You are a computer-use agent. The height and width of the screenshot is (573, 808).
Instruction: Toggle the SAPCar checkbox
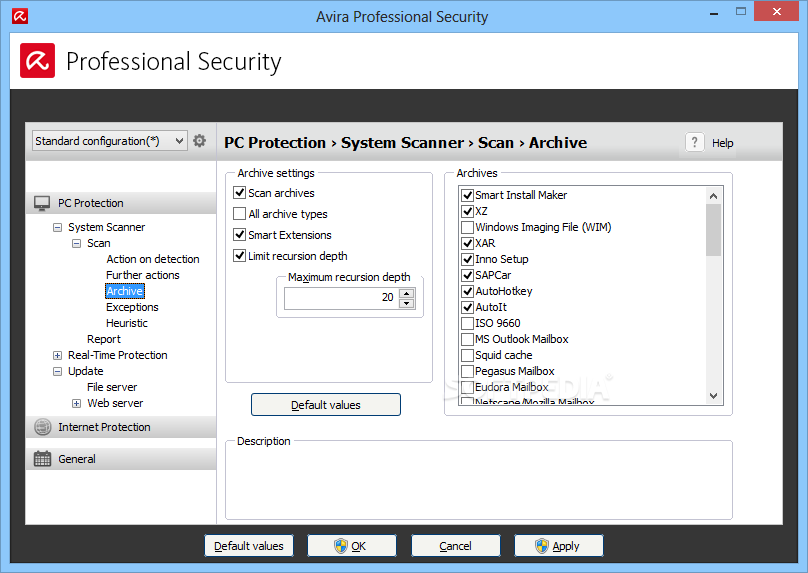tap(467, 275)
